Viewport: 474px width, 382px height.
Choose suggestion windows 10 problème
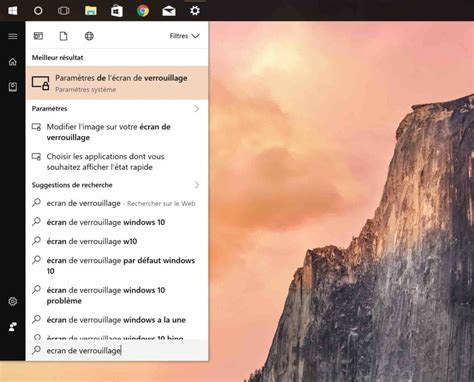(x=117, y=295)
